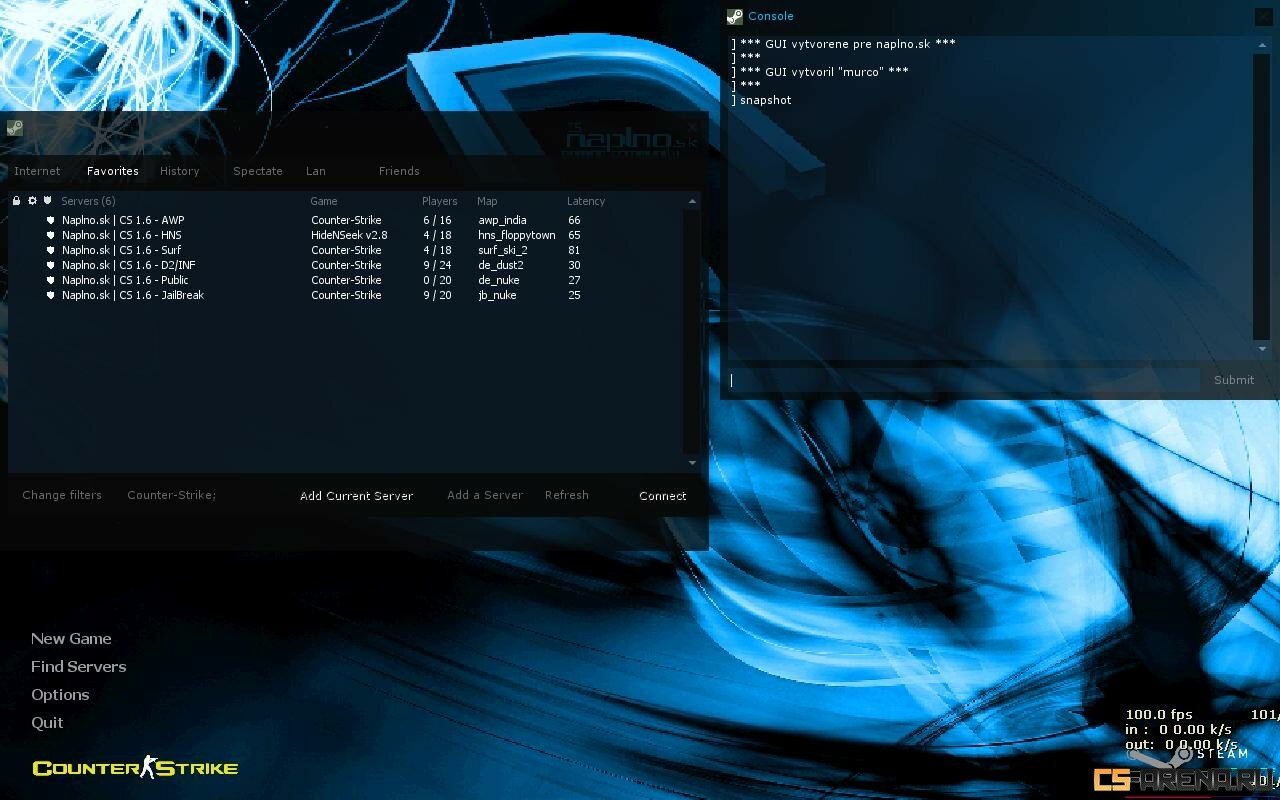Sort server list by Players column
Image resolution: width=1280 pixels, height=800 pixels.
coord(439,201)
